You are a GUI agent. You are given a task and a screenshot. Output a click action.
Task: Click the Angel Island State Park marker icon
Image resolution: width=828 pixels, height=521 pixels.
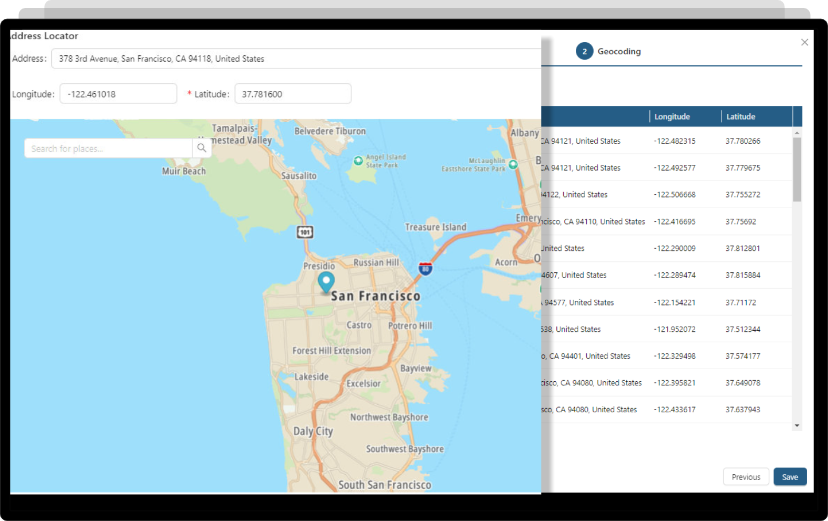pyautogui.click(x=358, y=160)
